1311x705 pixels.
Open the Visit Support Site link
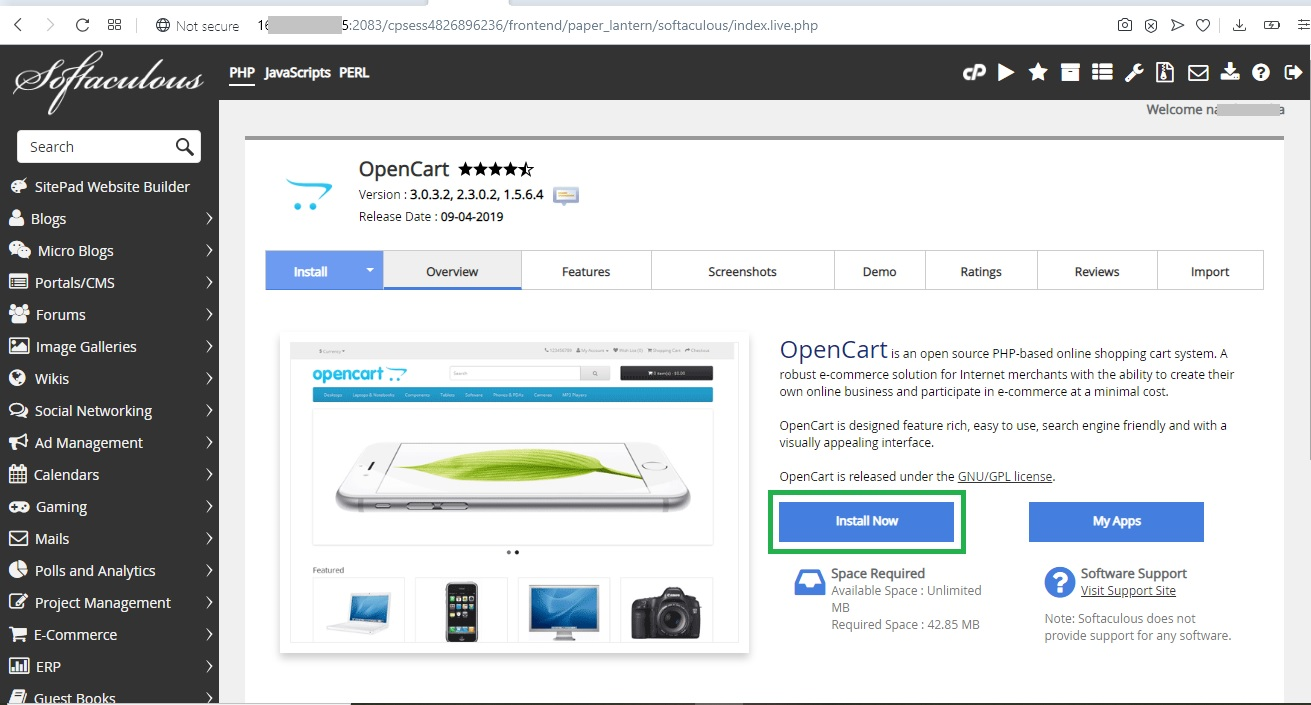1128,591
